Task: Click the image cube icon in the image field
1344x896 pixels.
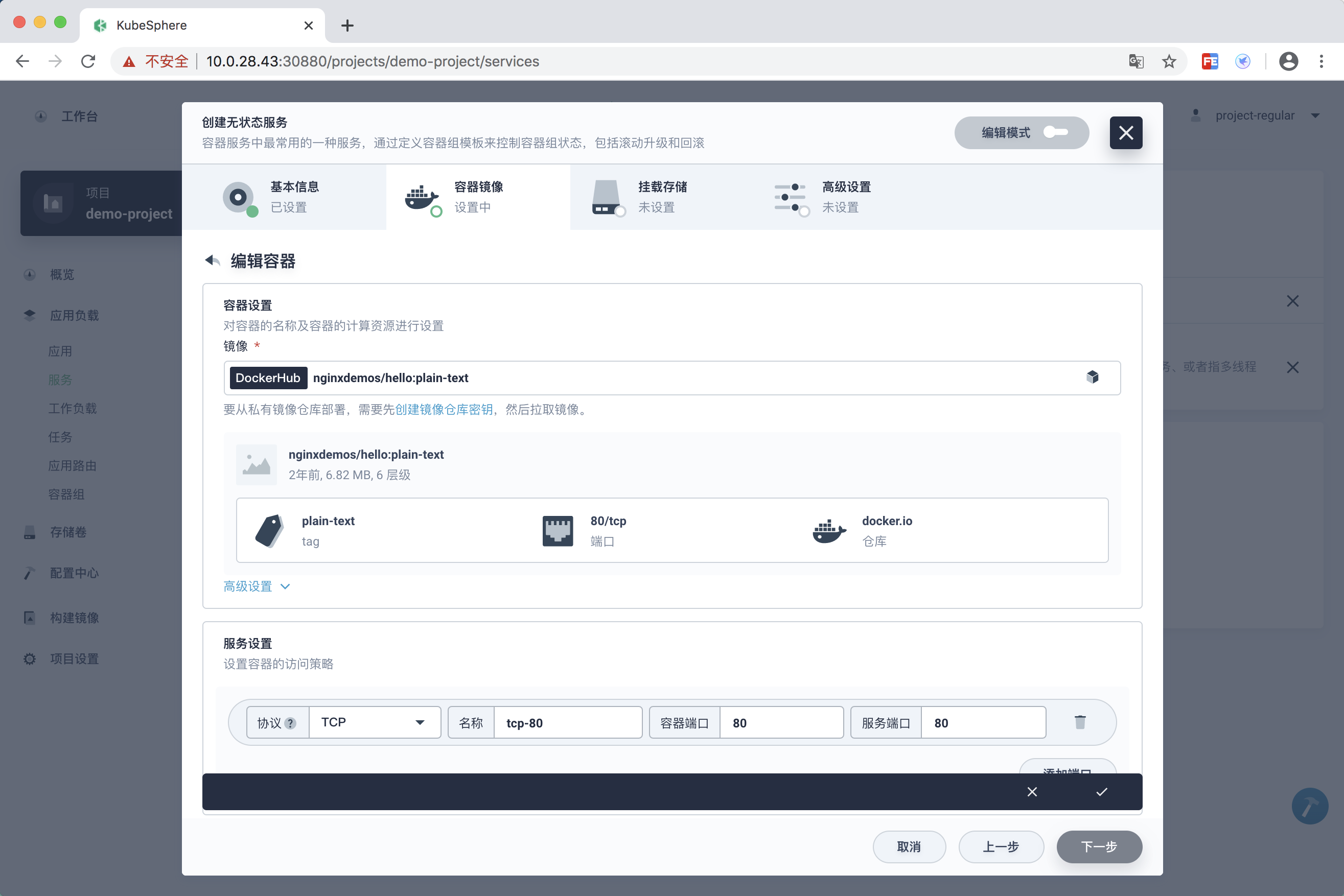Action: [1092, 377]
